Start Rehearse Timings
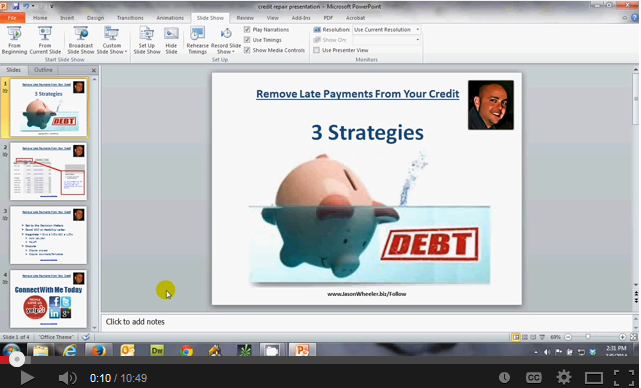641x388 pixels. 197,40
